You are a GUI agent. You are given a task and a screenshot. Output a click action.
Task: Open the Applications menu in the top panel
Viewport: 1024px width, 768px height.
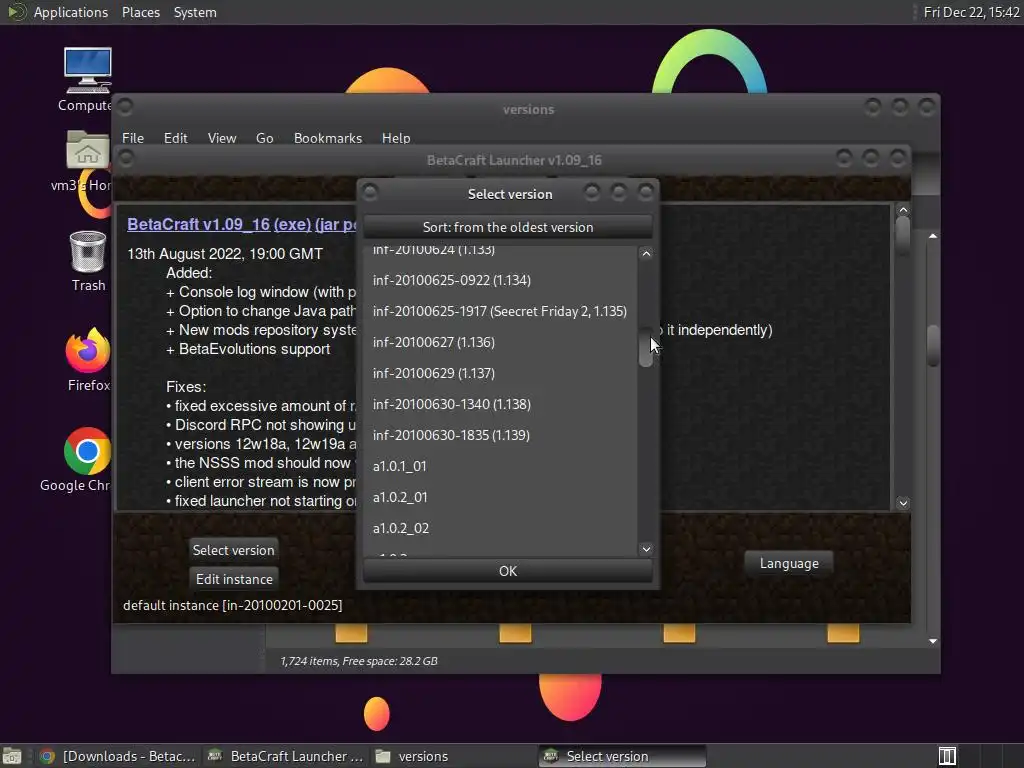click(71, 12)
